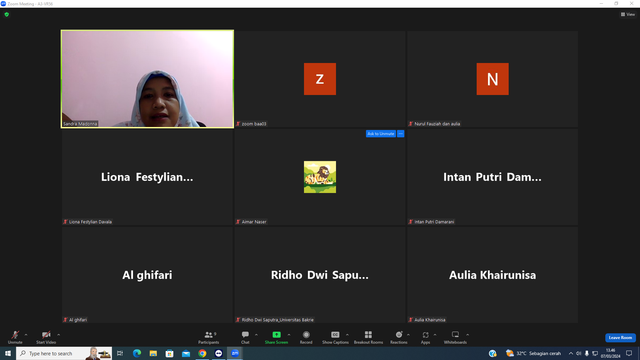The width and height of the screenshot is (640, 360).
Task: Open tray microphone icon
Action: pos(587,353)
